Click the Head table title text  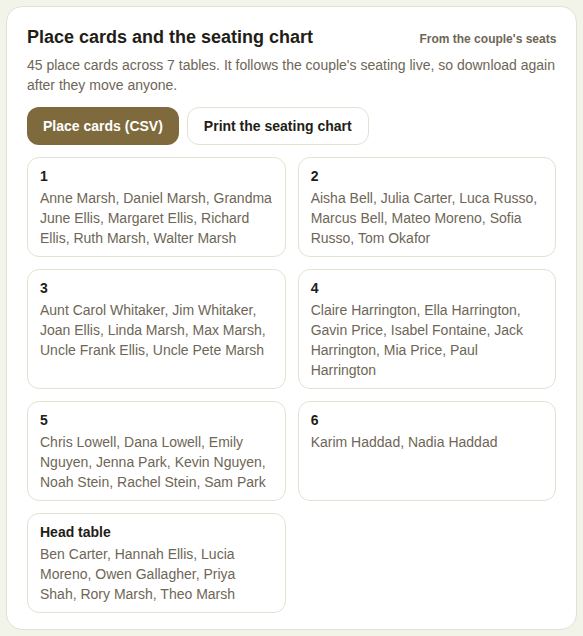[75, 532]
